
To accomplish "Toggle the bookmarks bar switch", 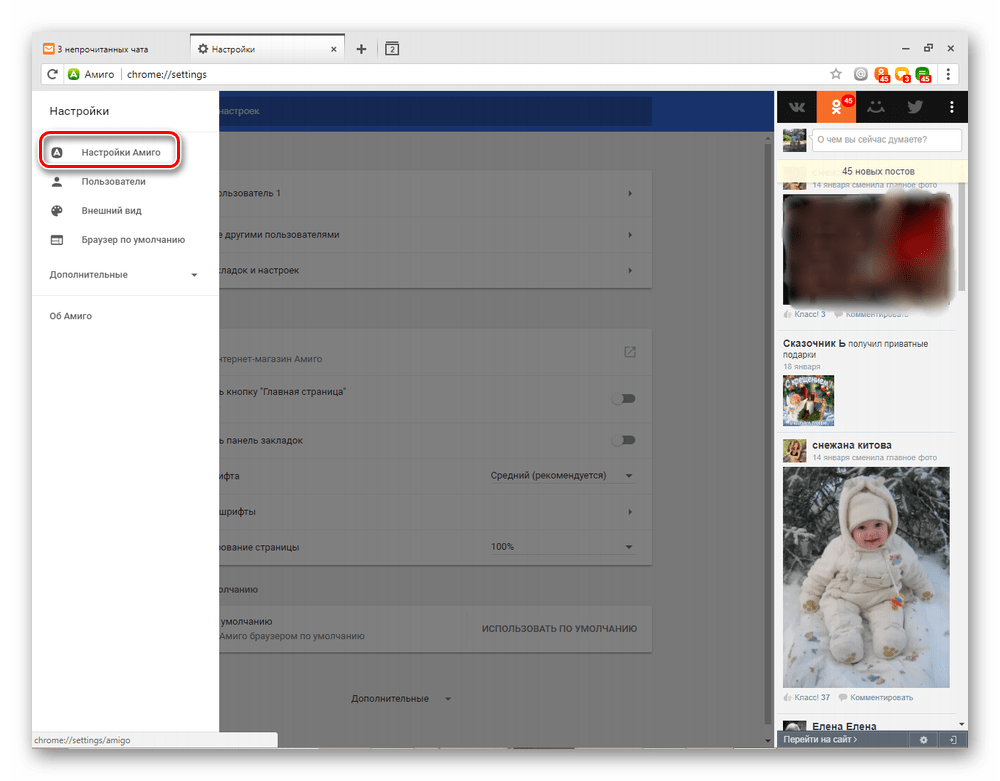I will [624, 440].
